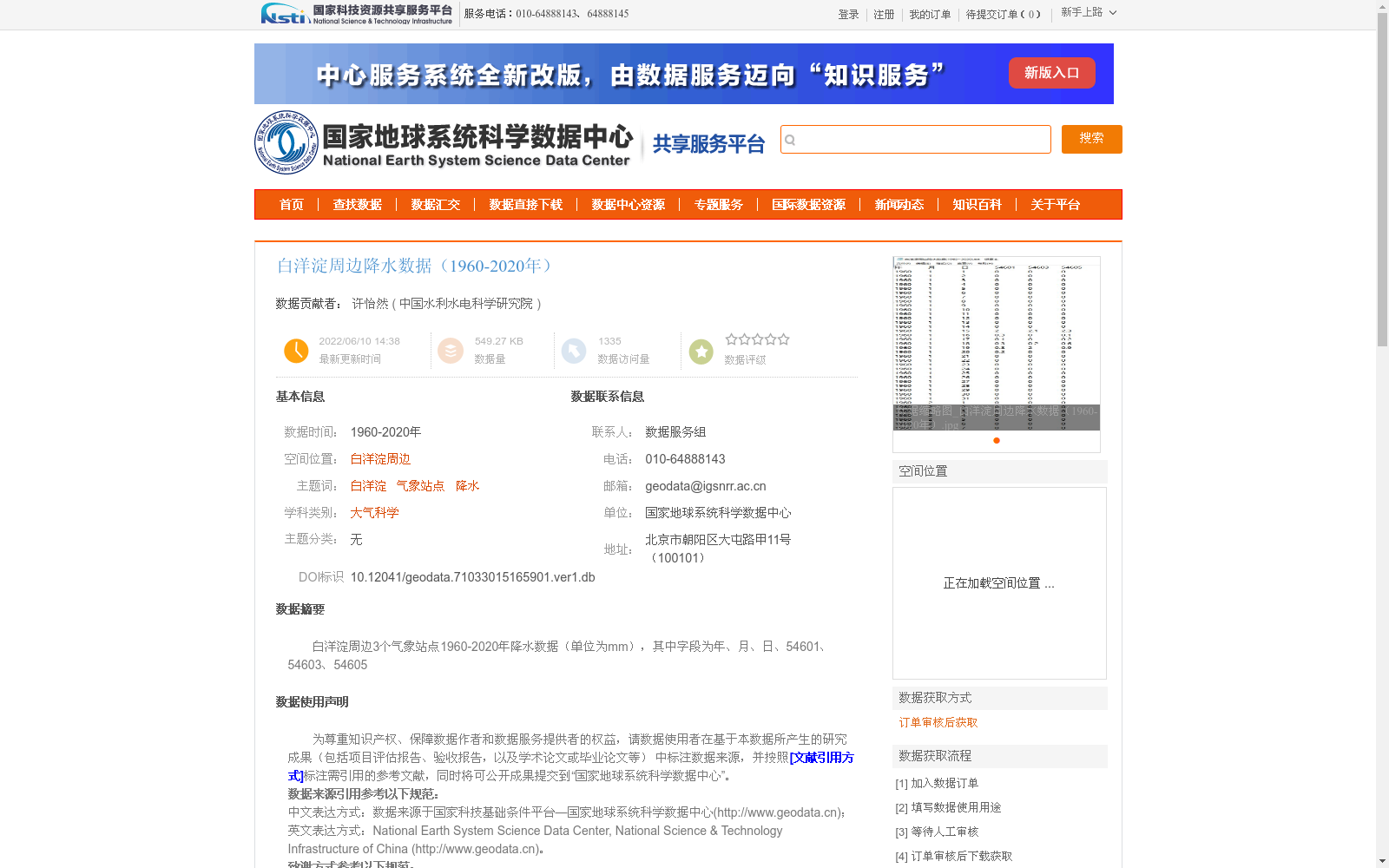Rate data with the fifth star
This screenshot has width=1389, height=868.
784,339
